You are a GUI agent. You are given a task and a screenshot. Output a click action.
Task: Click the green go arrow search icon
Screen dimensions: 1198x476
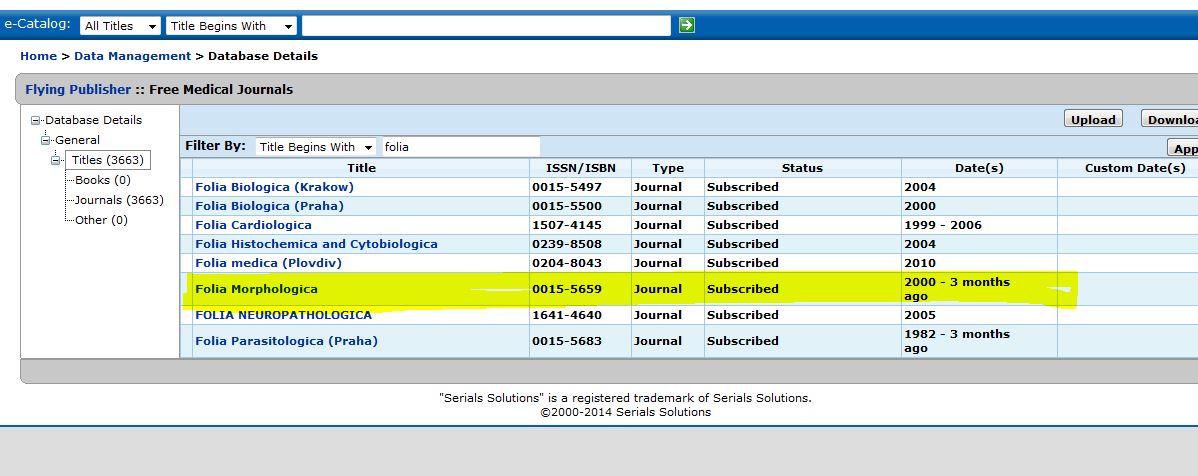(686, 25)
